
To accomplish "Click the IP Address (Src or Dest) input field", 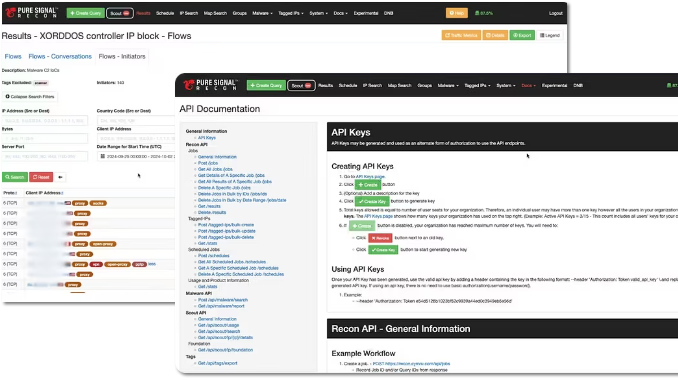I will click(x=45, y=120).
